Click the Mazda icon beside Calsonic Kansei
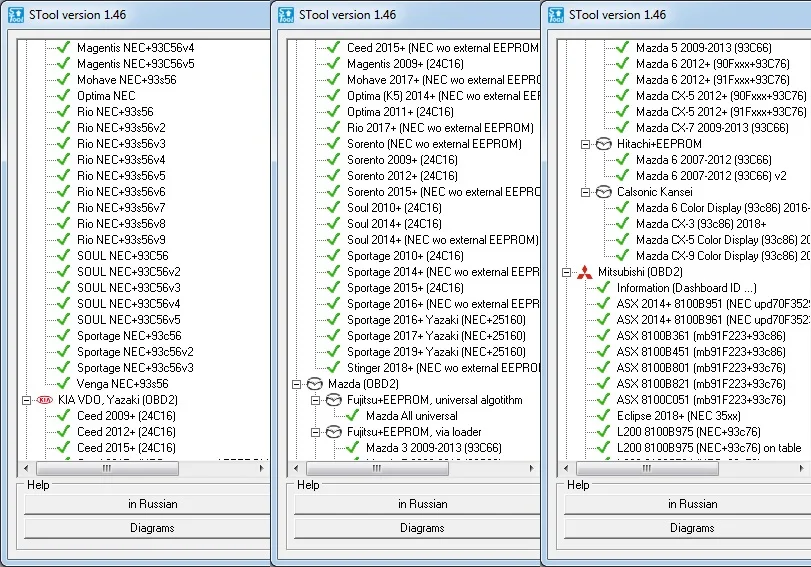Image resolution: width=811 pixels, height=567 pixels. pos(604,192)
